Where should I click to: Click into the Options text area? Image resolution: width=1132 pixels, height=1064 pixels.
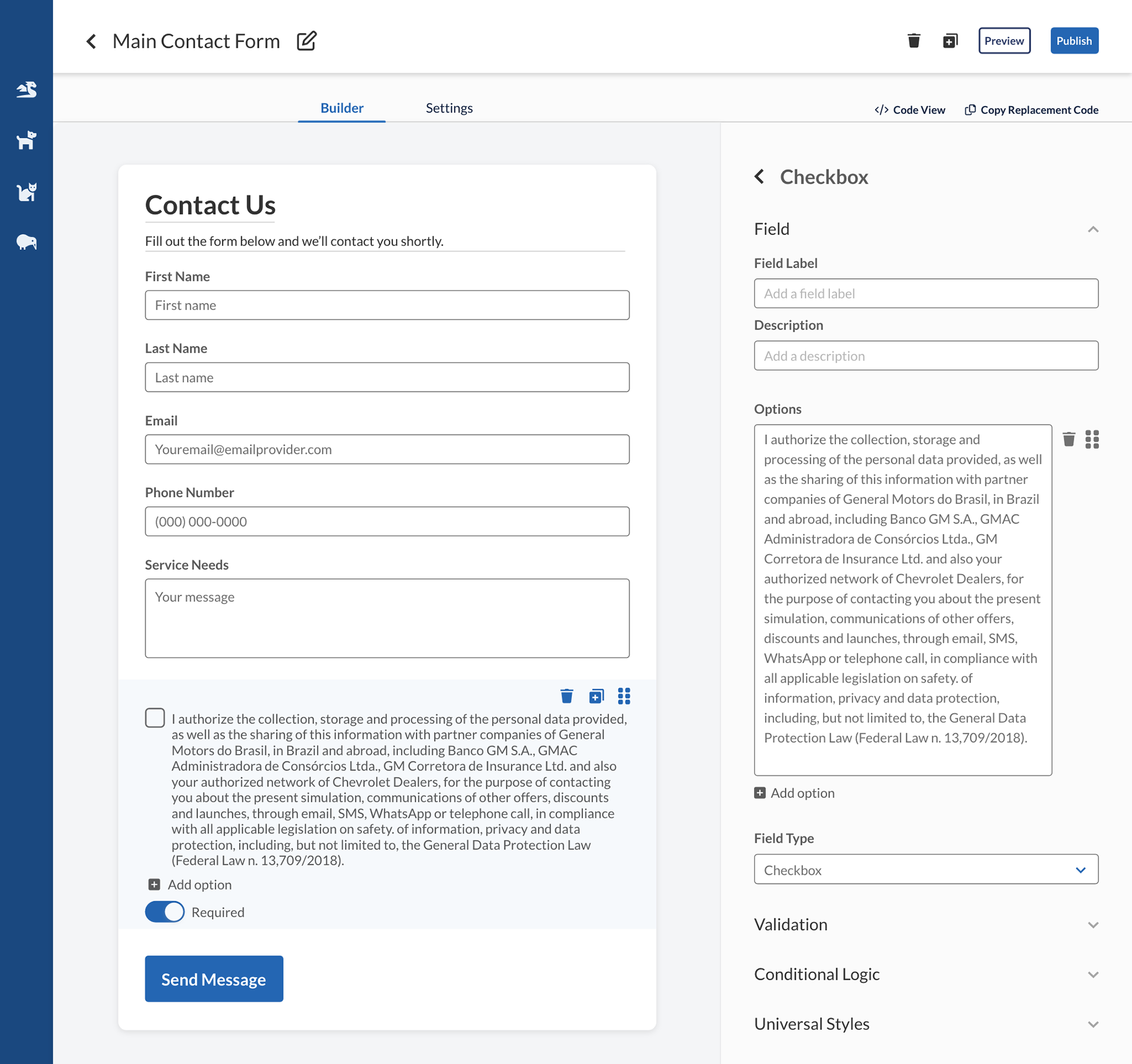tap(903, 599)
